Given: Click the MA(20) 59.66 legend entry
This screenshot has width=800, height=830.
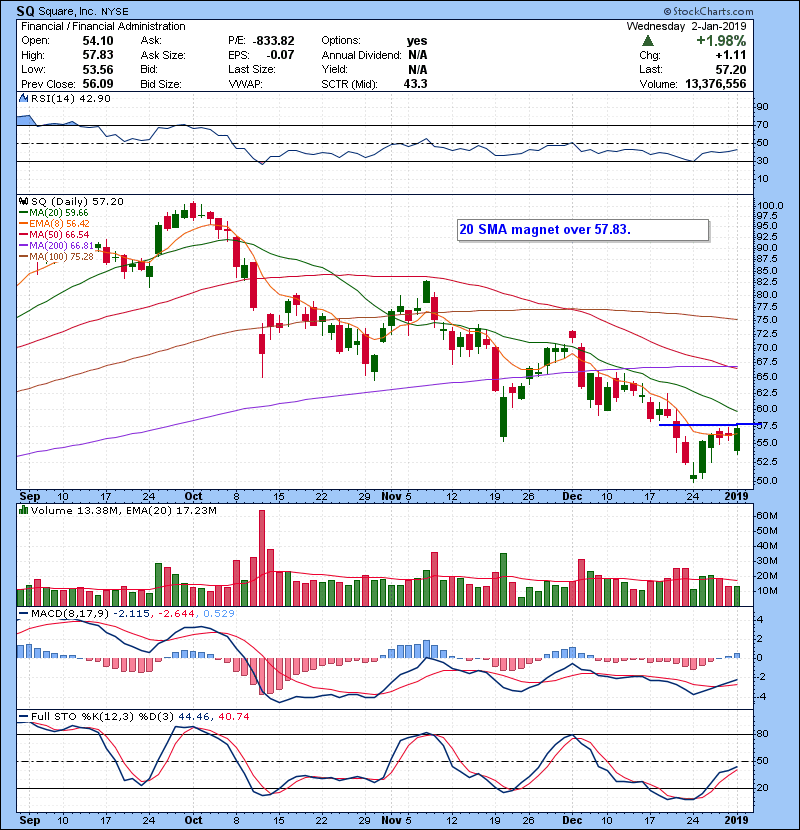Looking at the screenshot, I should [53, 213].
